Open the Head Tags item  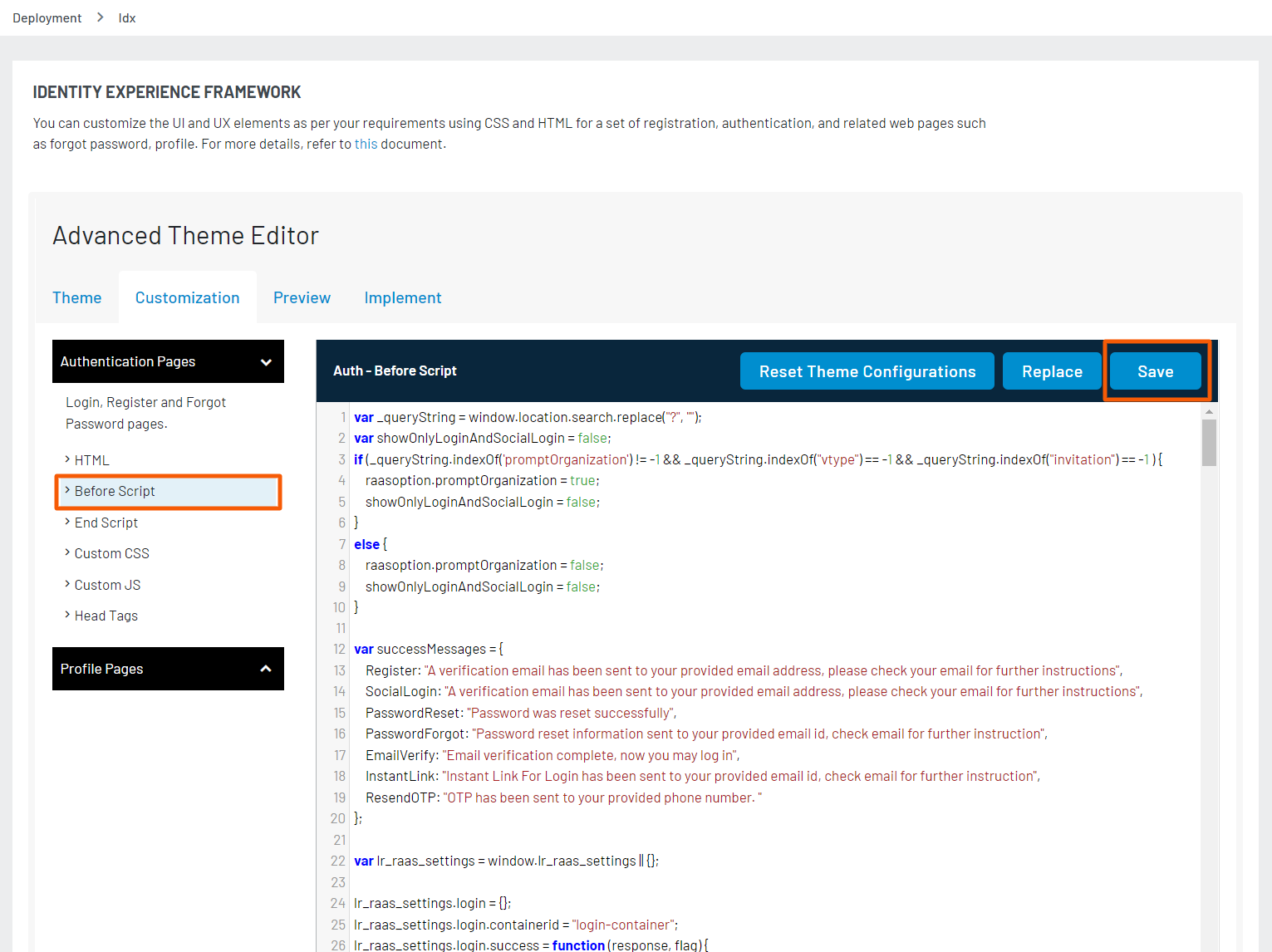point(106,616)
